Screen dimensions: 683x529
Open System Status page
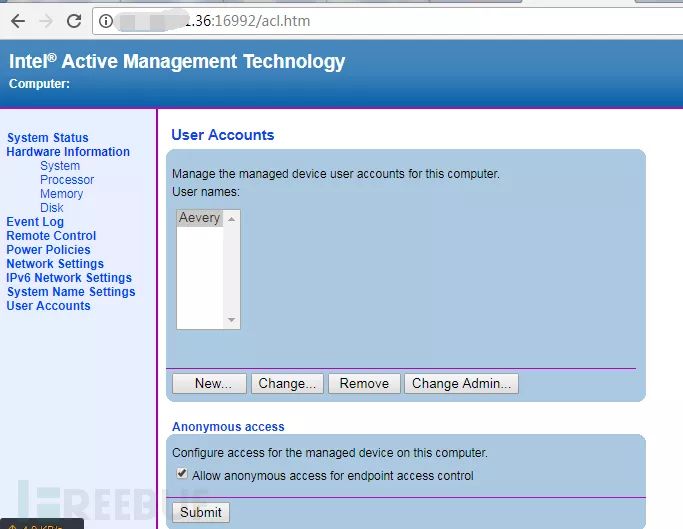click(x=47, y=138)
